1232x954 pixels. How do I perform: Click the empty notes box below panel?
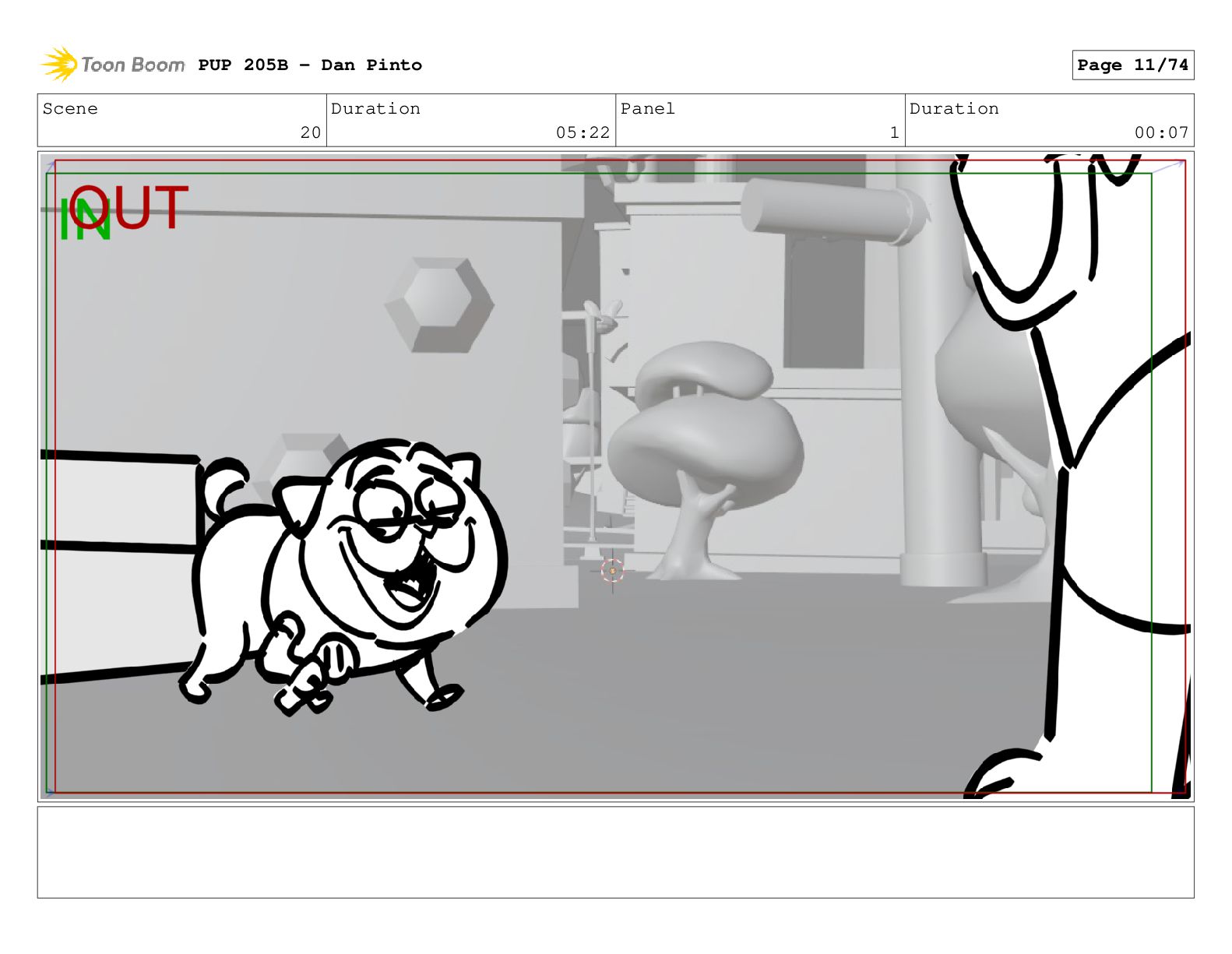615,852
